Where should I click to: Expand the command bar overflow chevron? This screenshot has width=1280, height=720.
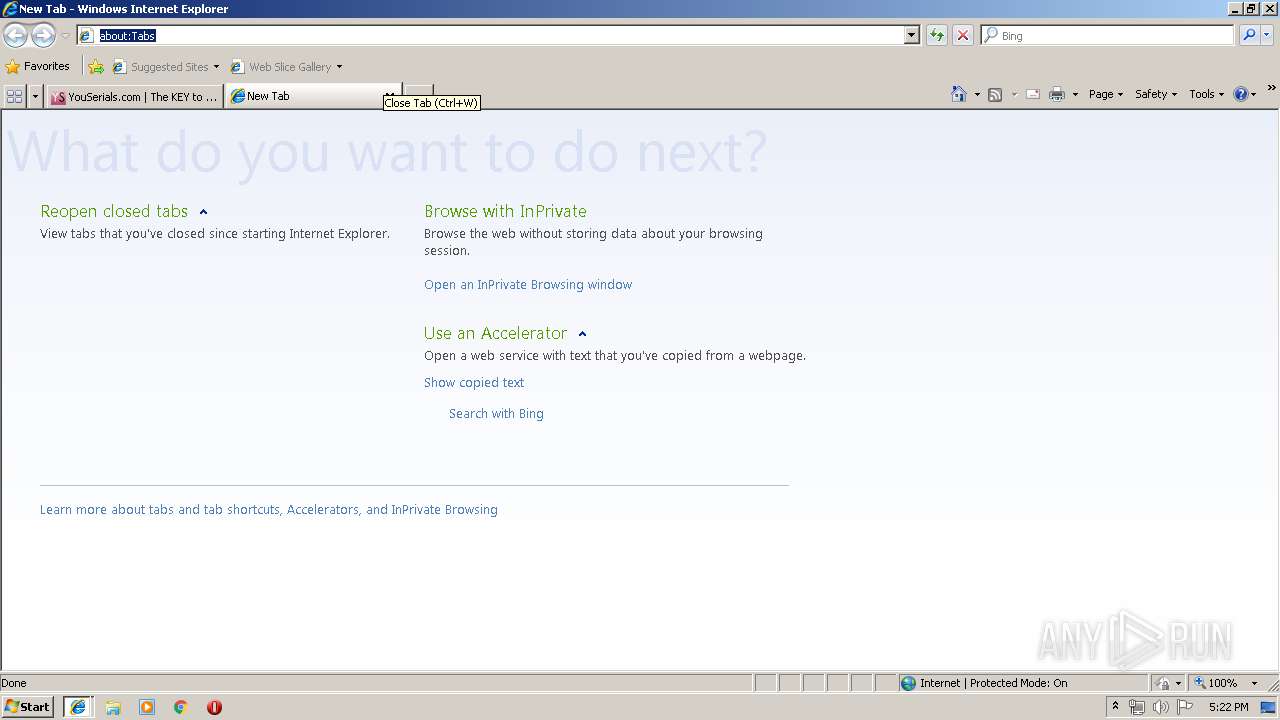(x=1271, y=89)
